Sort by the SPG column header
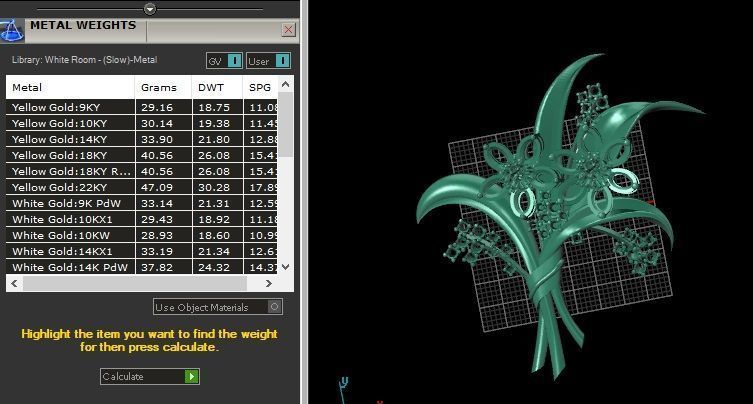Image resolution: width=753 pixels, height=404 pixels. (x=260, y=87)
